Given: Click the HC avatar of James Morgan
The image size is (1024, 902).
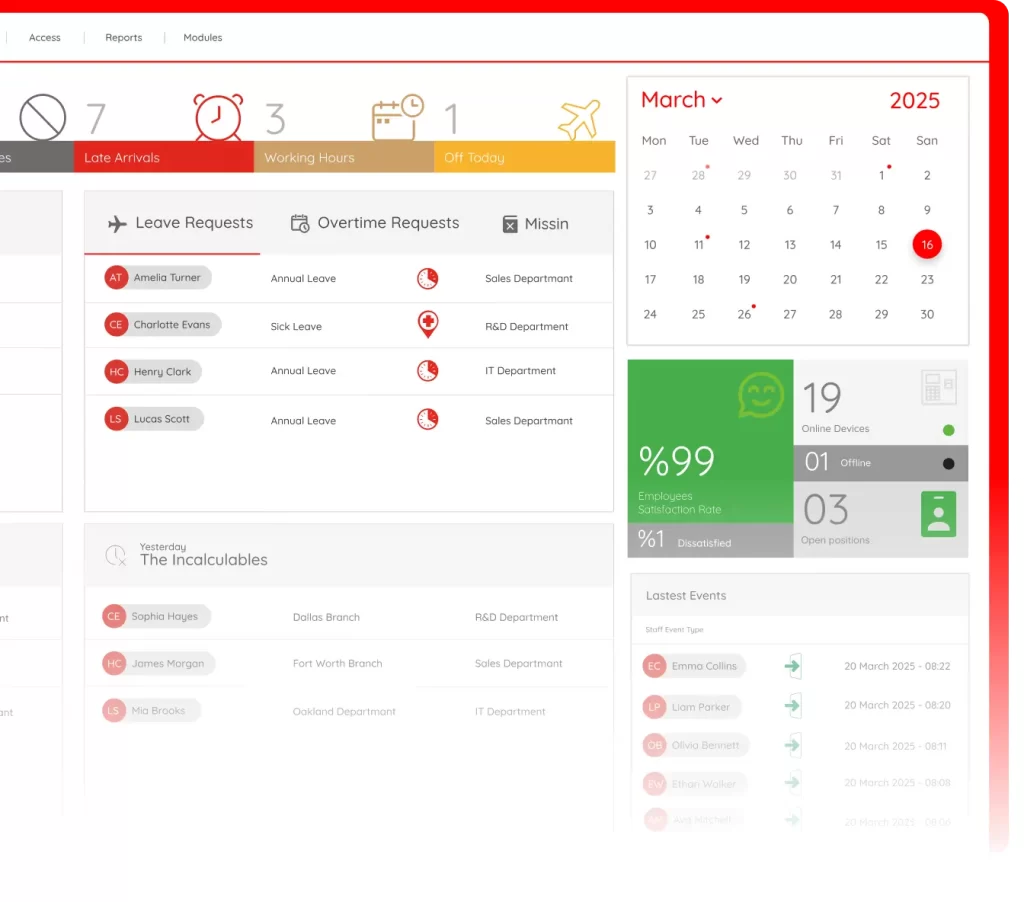Looking at the screenshot, I should [x=114, y=664].
